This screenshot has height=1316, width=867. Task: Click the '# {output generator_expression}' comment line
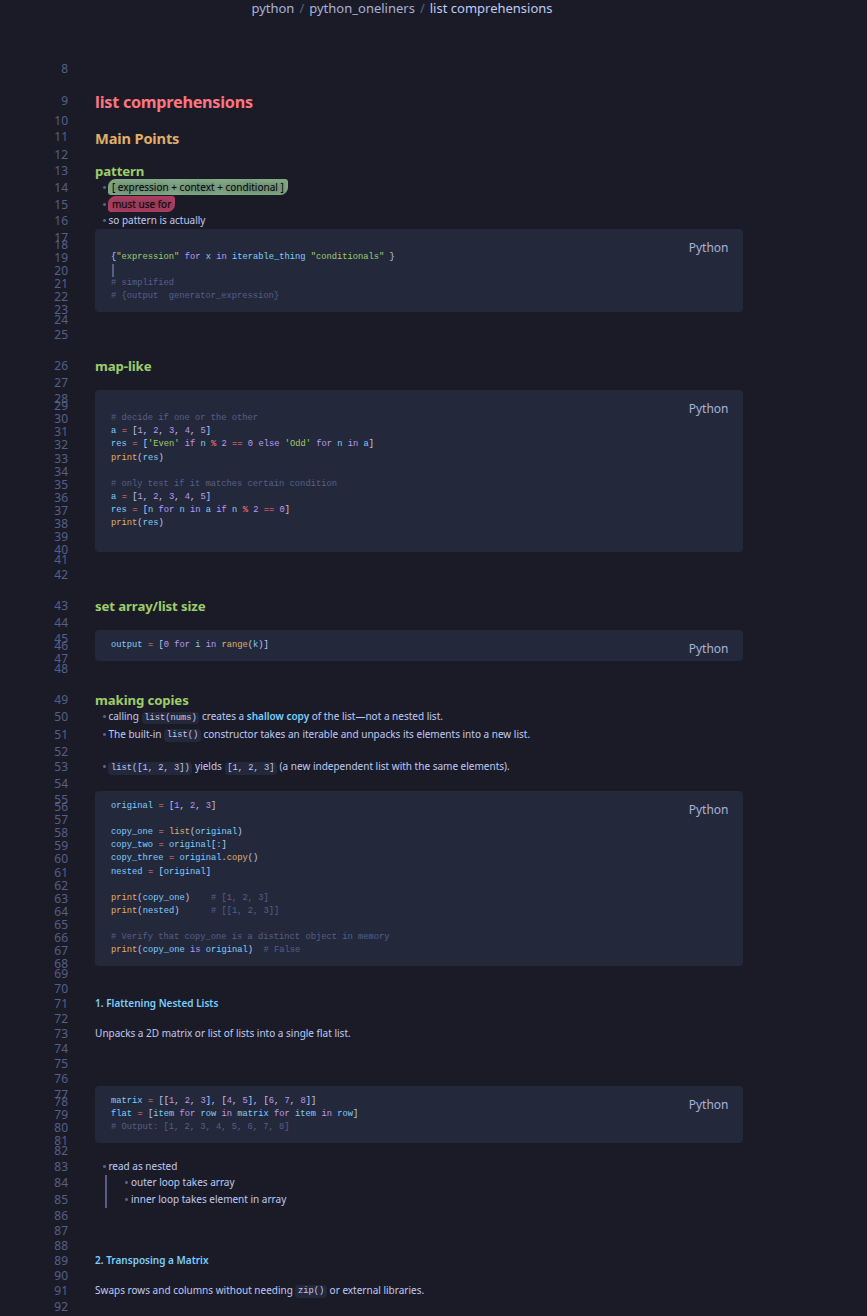click(195, 295)
